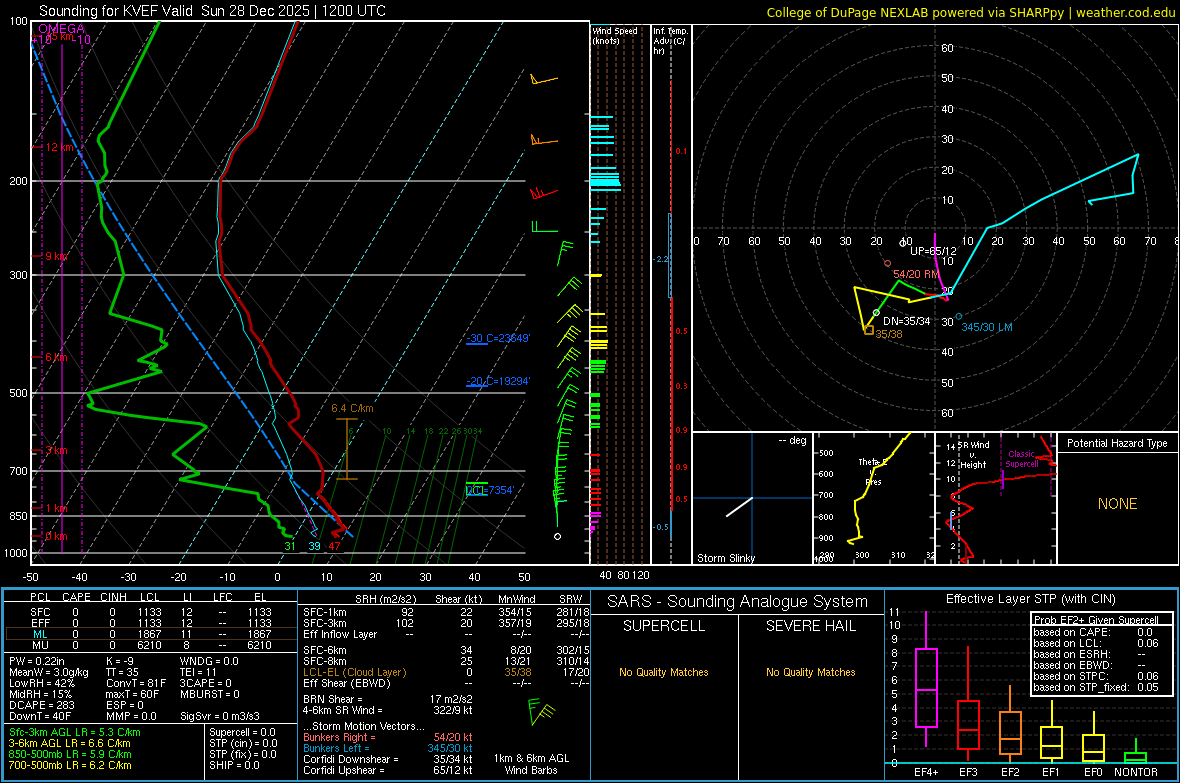Click the 6.4 C/km lapse rate label

click(352, 408)
